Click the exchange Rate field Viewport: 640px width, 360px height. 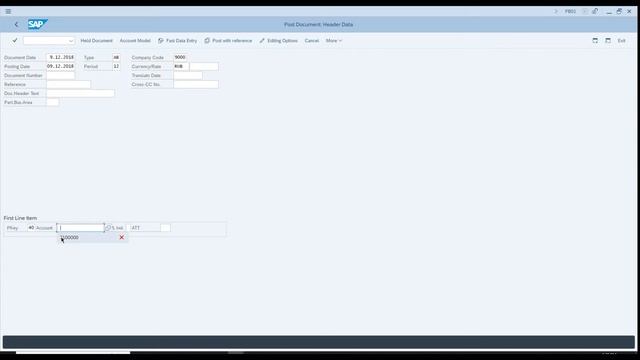pos(204,67)
